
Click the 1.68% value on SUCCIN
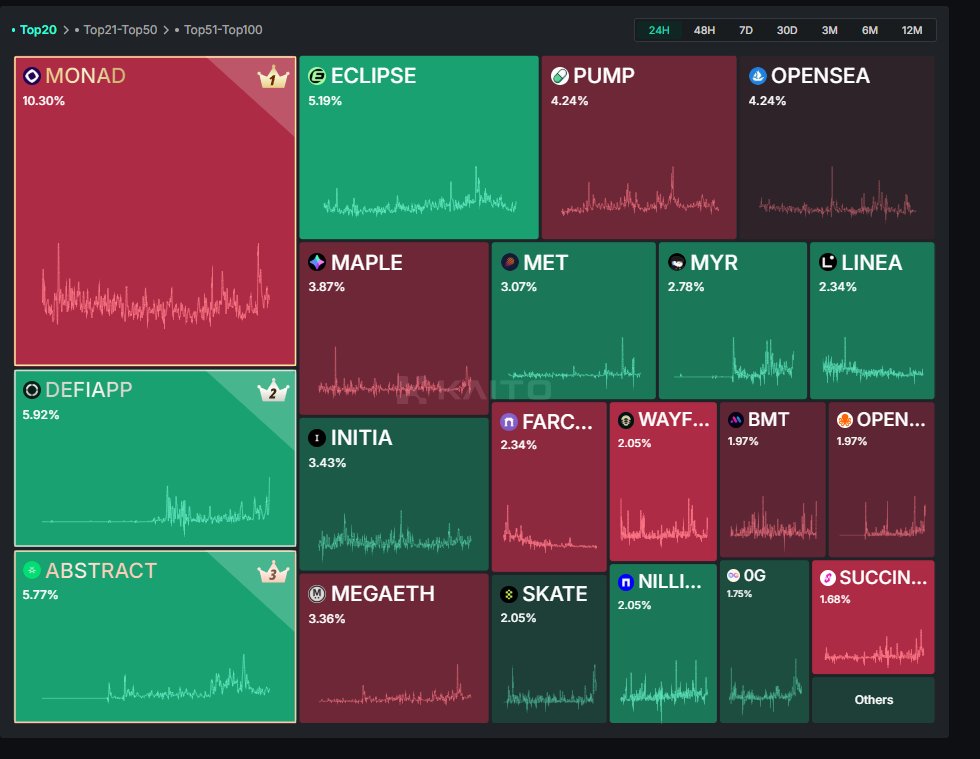click(x=835, y=599)
